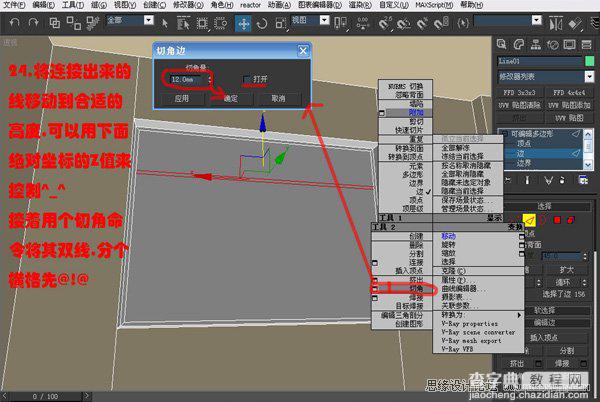Toggle the Angle Snap icon
The image size is (600, 402).
(403, 24)
